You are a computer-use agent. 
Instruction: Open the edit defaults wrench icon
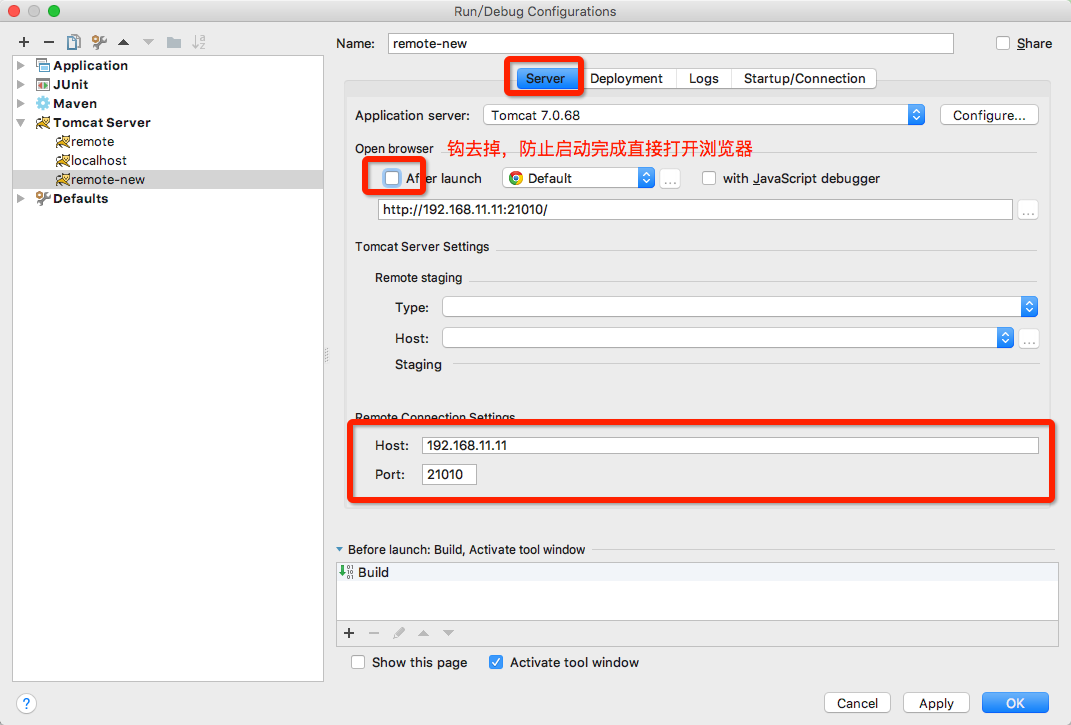99,42
